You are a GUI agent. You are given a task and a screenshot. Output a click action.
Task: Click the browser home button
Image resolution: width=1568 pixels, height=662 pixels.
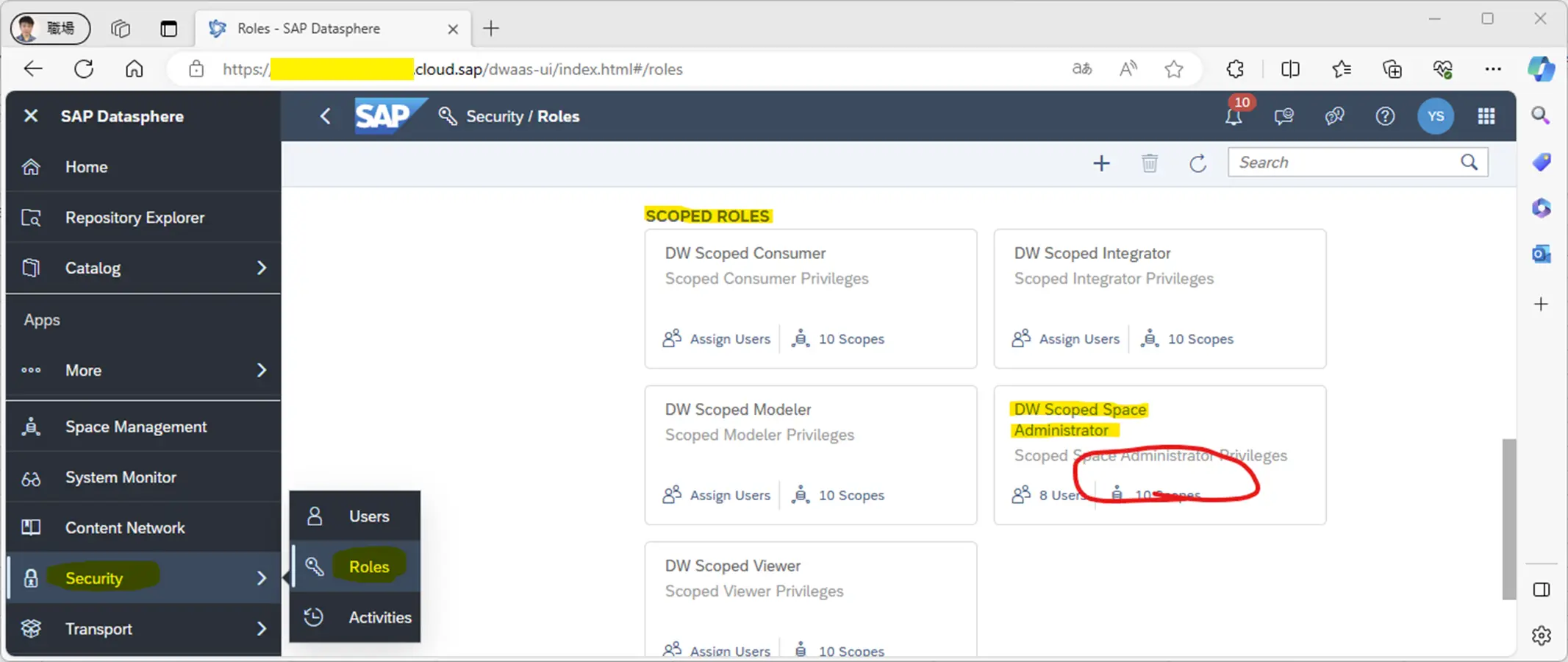click(134, 69)
